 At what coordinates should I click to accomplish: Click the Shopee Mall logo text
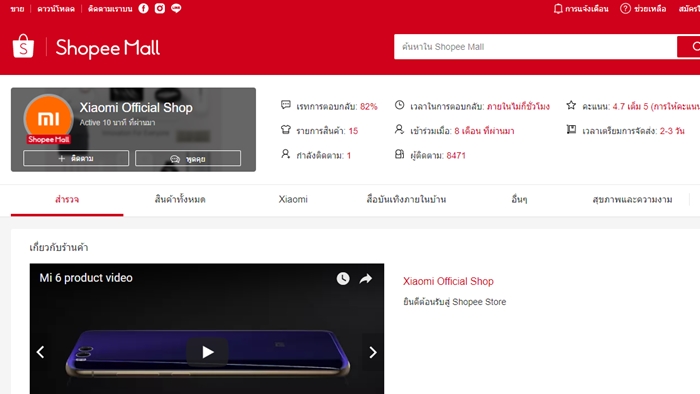108,48
